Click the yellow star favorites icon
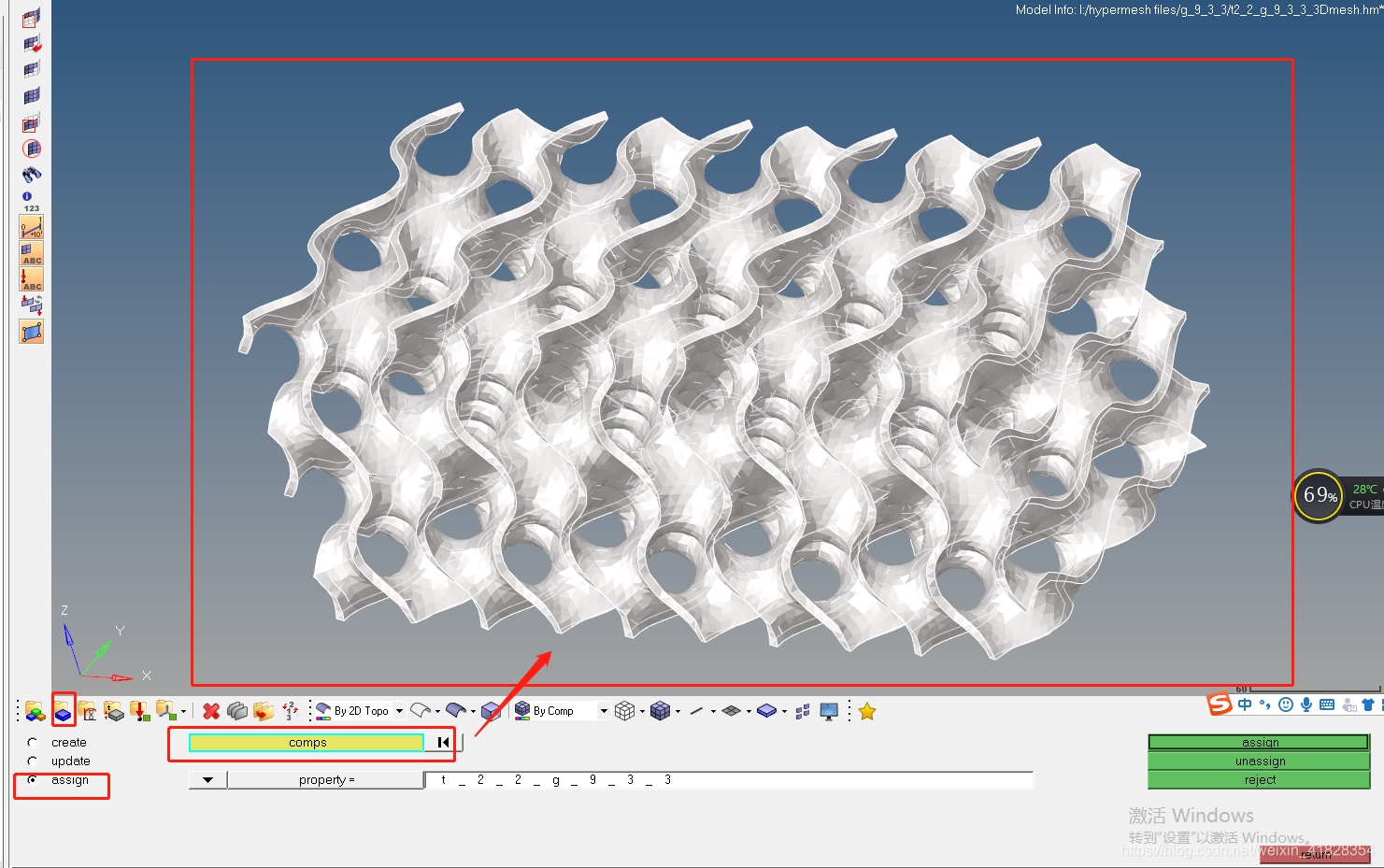Viewport: 1384px width, 868px height. click(x=867, y=712)
